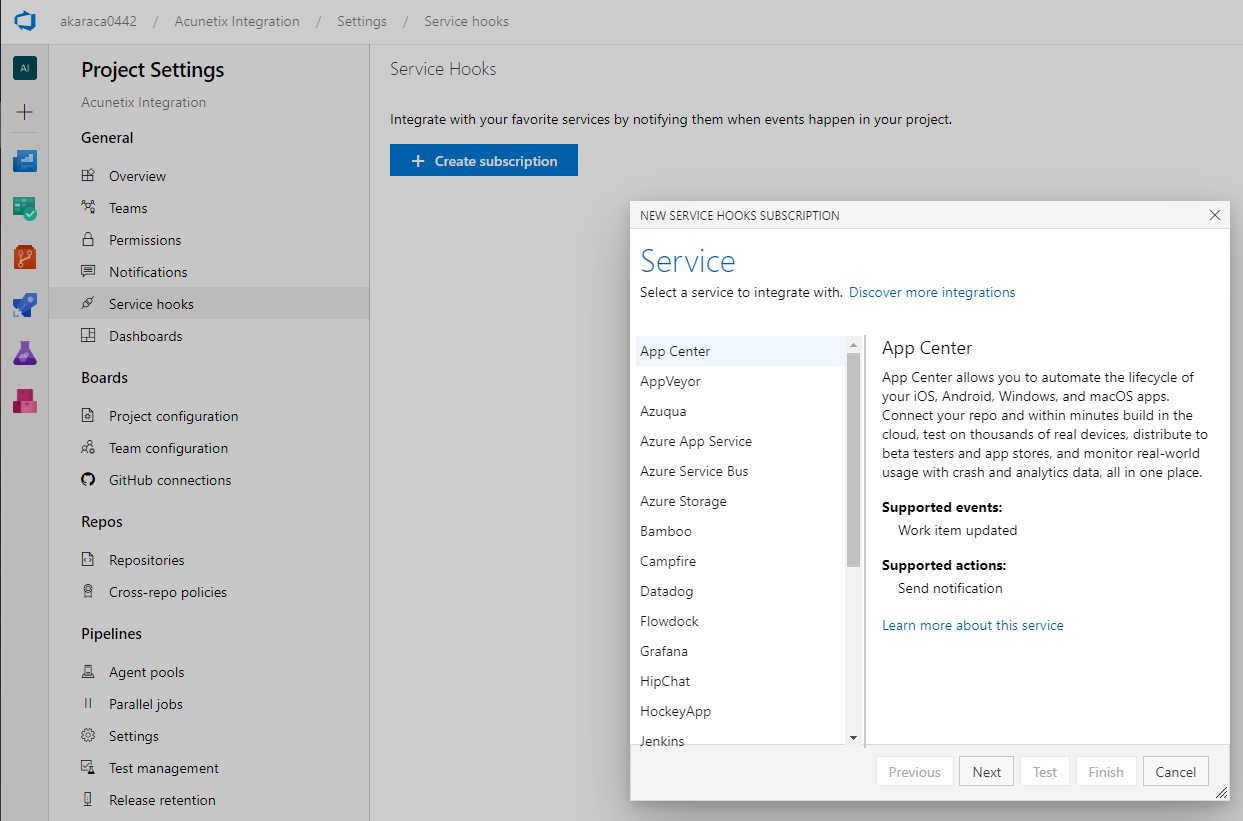Screen dimensions: 1243x821
Task: Click the Team configuration icon
Action: [89, 448]
